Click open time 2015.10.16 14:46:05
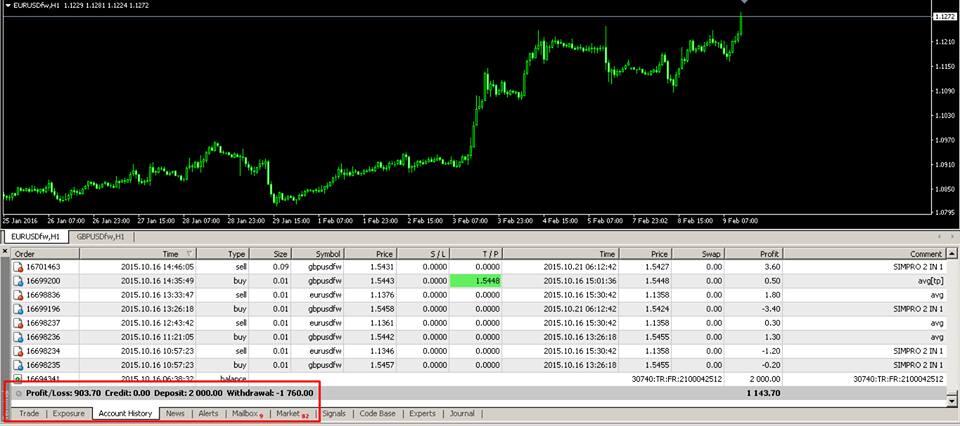Image resolution: width=960 pixels, height=426 pixels. point(157,267)
